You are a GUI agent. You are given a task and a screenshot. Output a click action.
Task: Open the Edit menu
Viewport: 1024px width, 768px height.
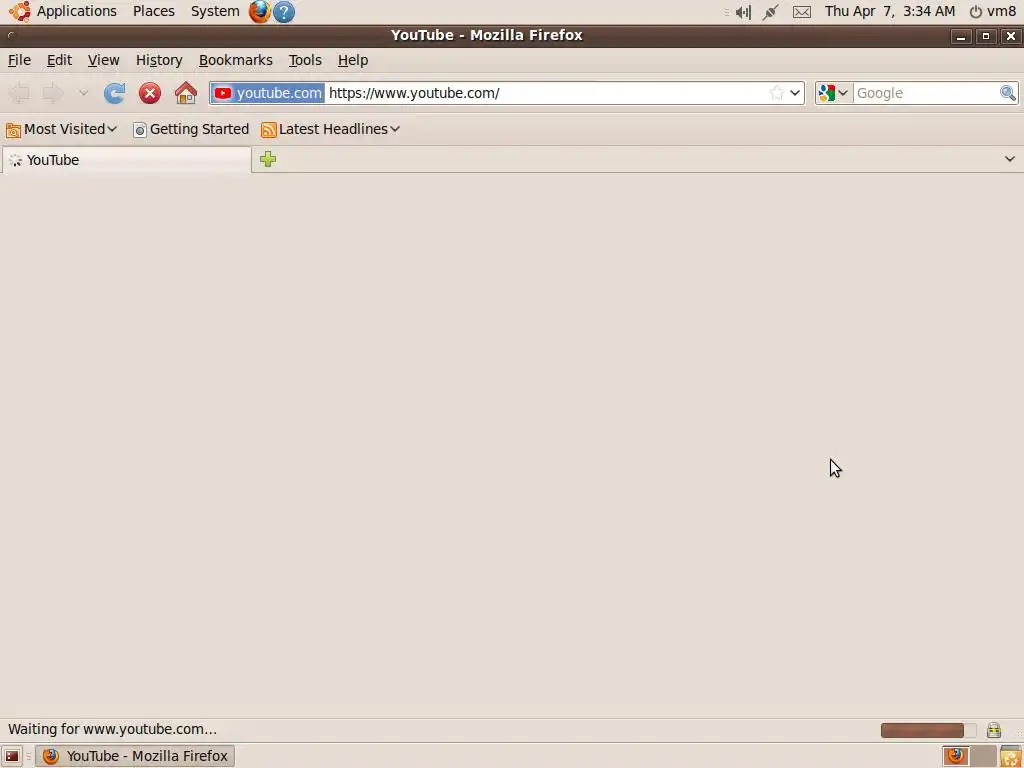coord(59,60)
